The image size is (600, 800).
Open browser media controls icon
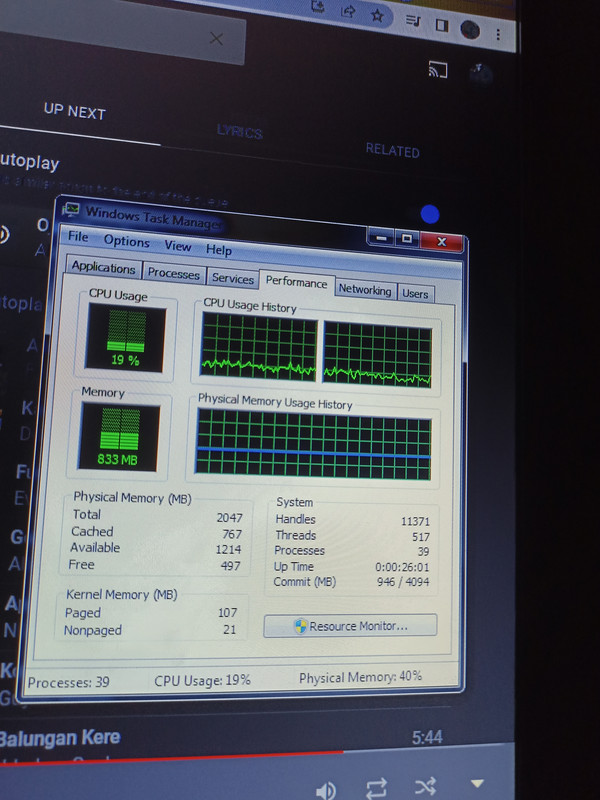click(413, 20)
